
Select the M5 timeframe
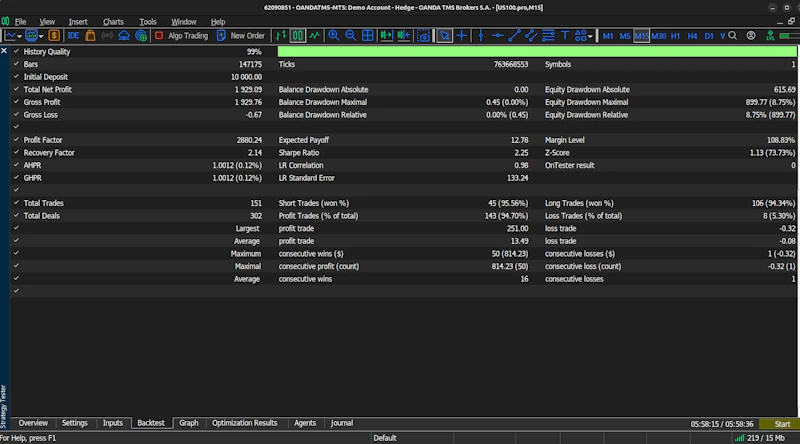click(625, 36)
